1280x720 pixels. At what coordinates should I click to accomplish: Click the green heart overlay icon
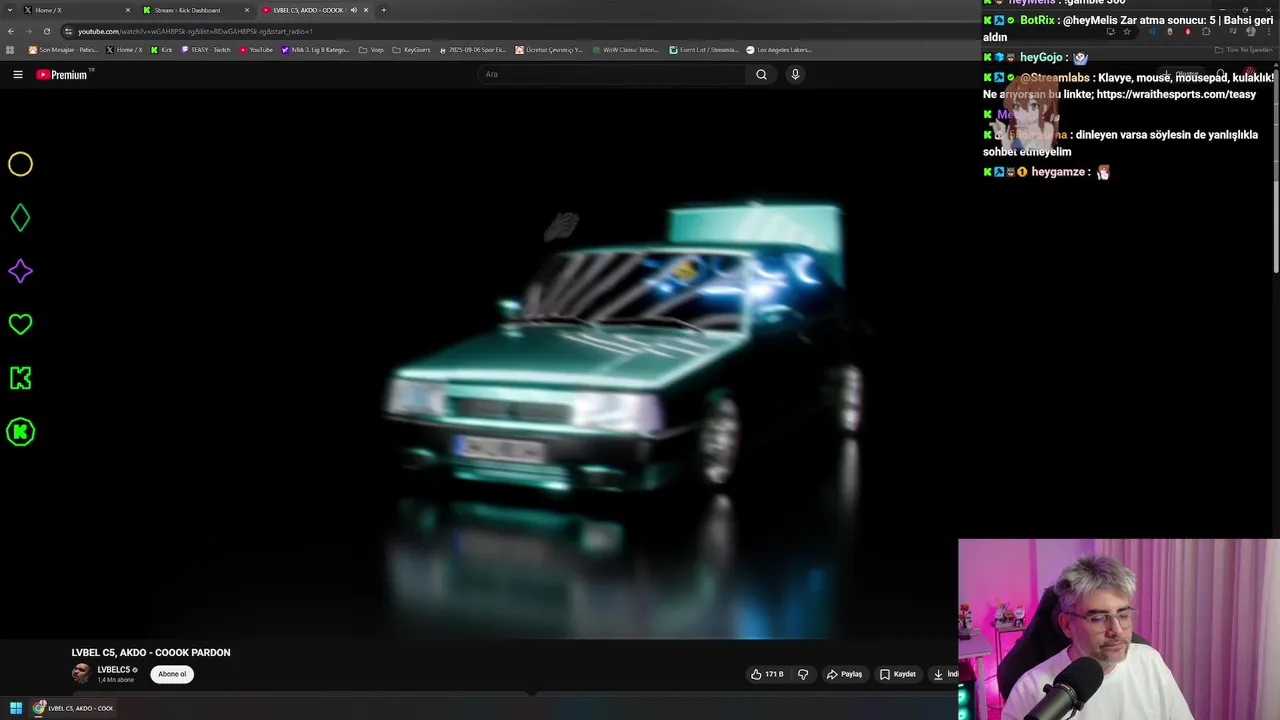(20, 324)
